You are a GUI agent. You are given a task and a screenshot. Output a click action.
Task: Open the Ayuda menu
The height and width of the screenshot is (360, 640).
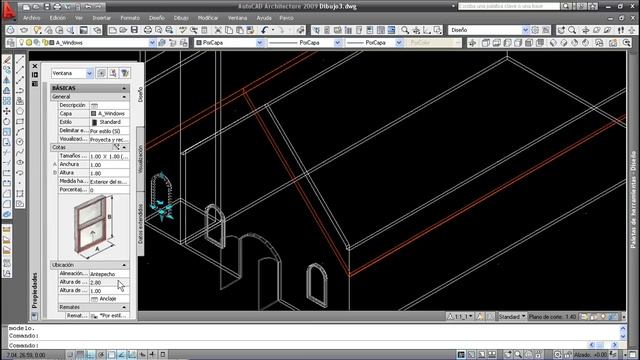pos(264,18)
